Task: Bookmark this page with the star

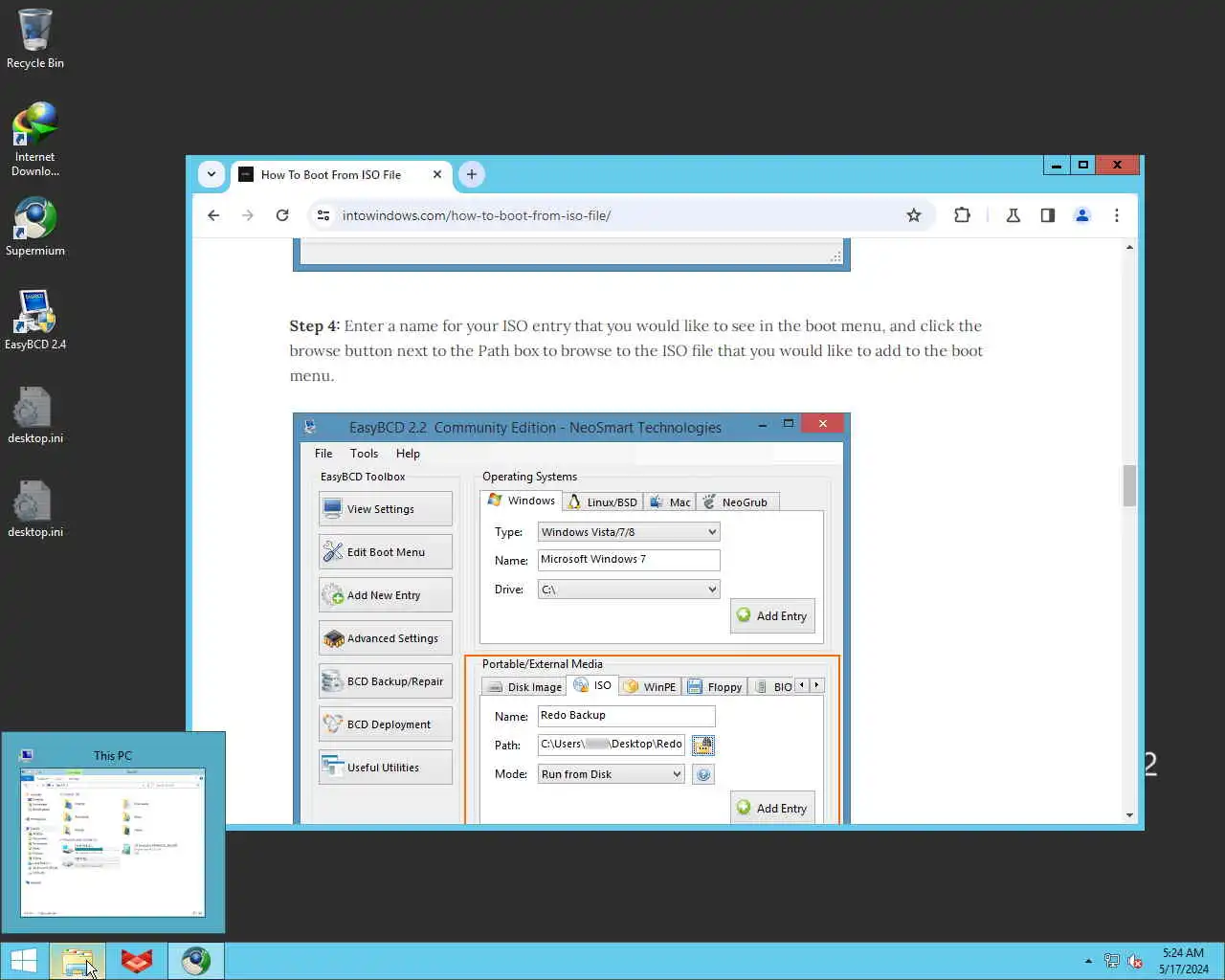Action: 914,215
